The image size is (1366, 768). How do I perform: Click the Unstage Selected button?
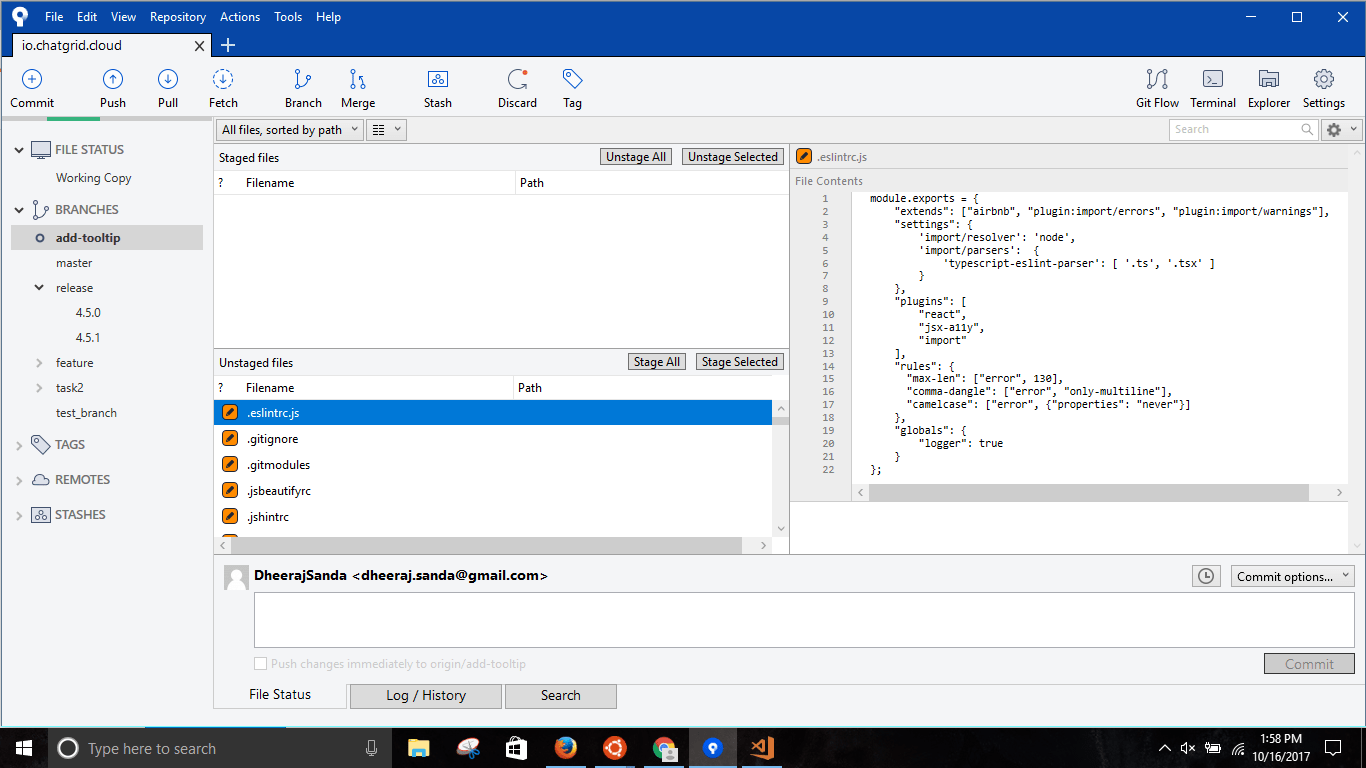click(732, 157)
